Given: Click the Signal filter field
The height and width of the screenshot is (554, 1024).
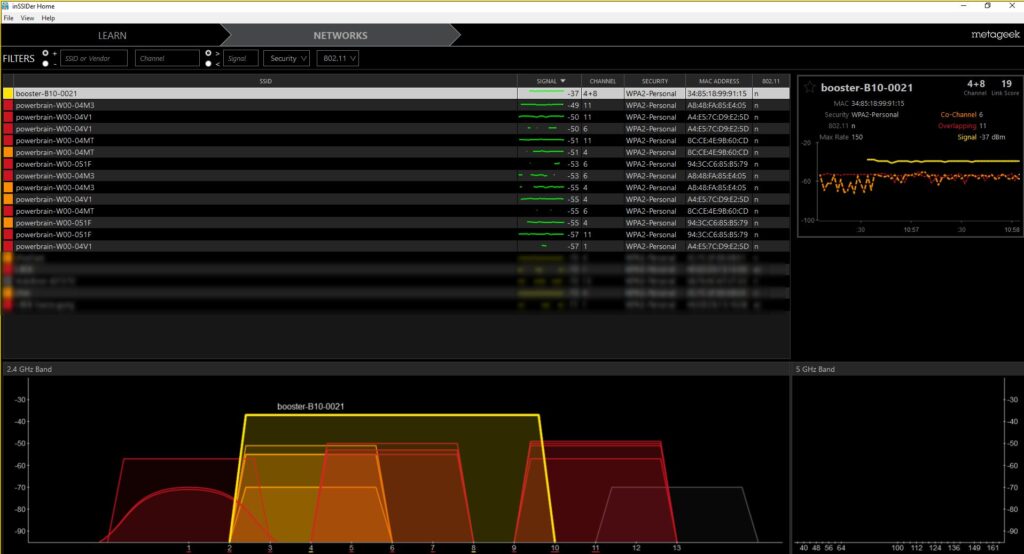Looking at the screenshot, I should [240, 58].
